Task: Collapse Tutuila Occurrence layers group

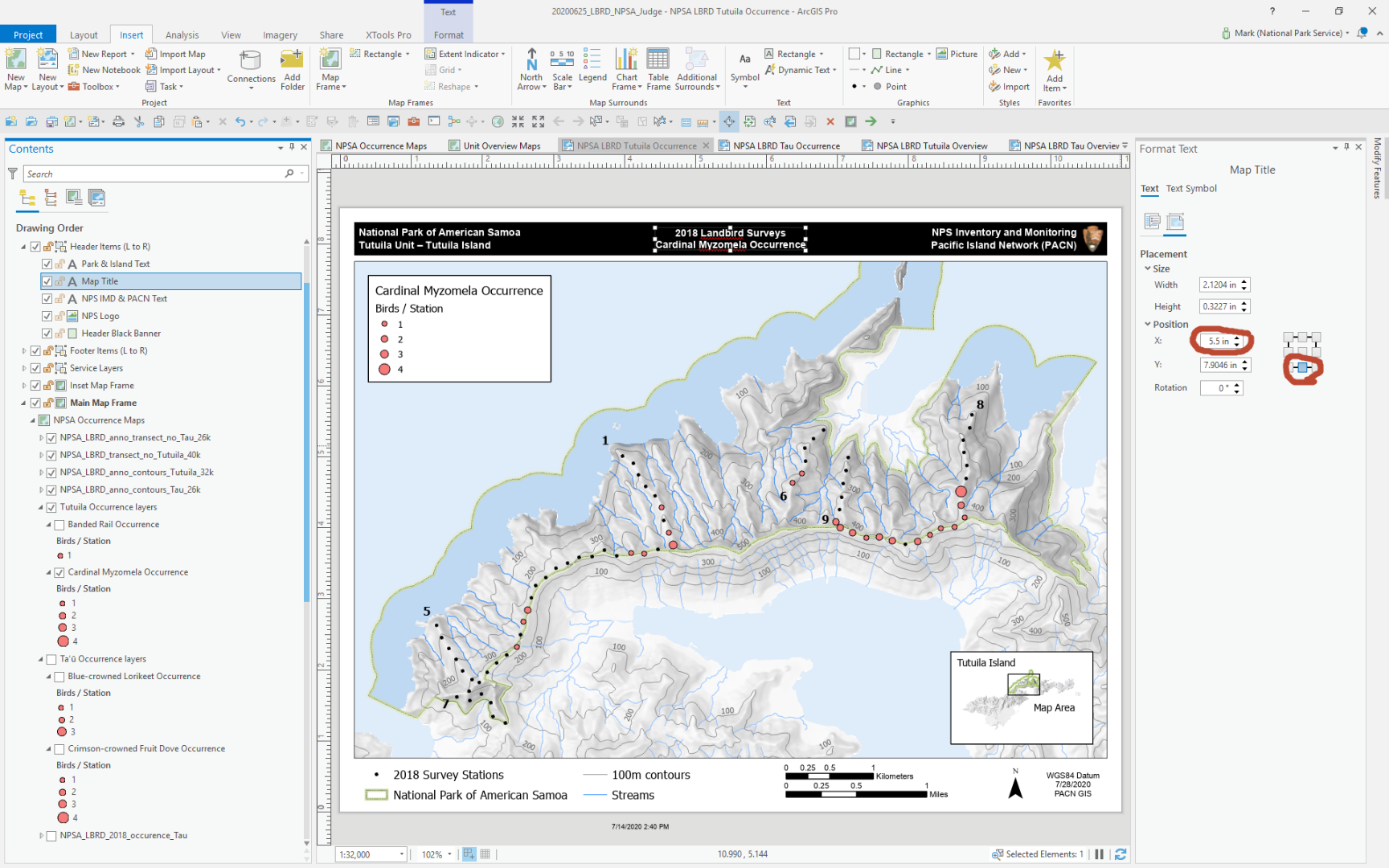Action: pyautogui.click(x=41, y=507)
